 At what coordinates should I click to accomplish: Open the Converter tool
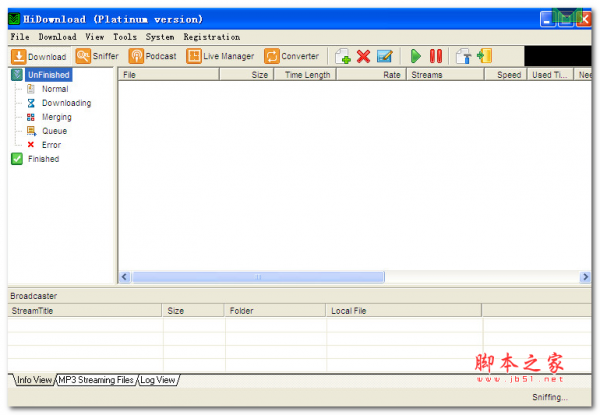292,56
